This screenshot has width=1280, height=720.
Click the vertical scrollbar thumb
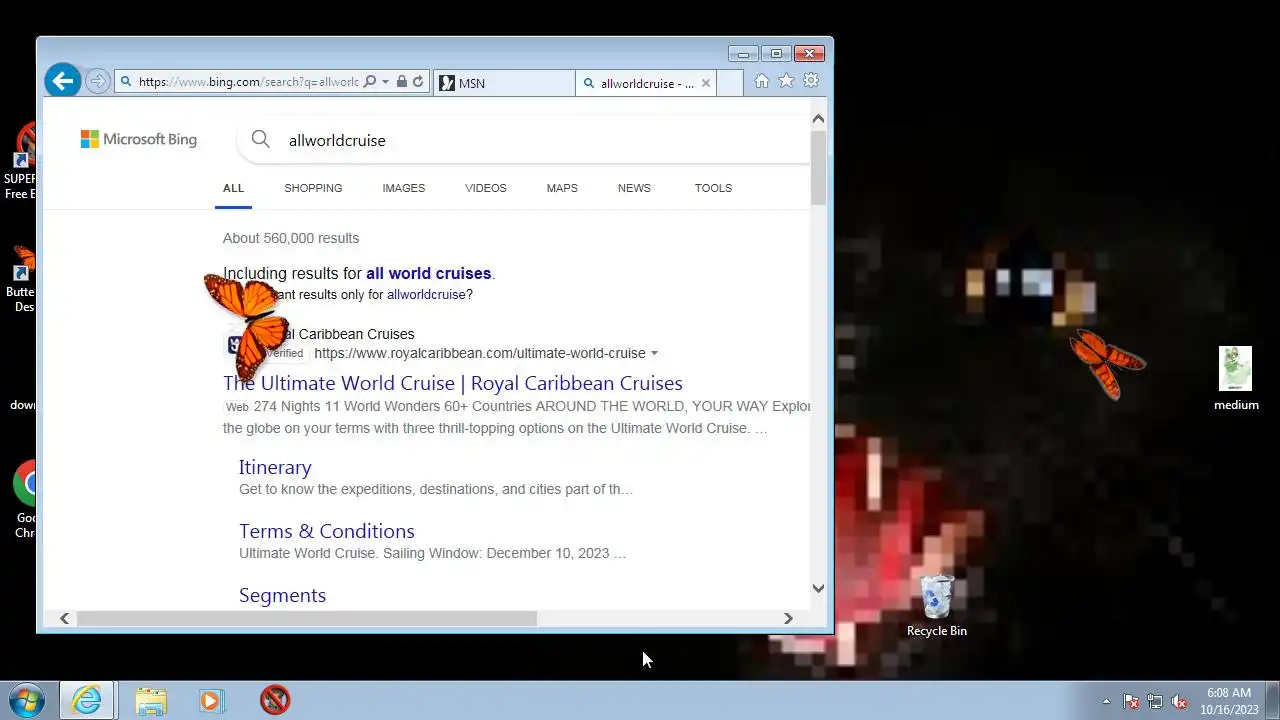[x=818, y=167]
